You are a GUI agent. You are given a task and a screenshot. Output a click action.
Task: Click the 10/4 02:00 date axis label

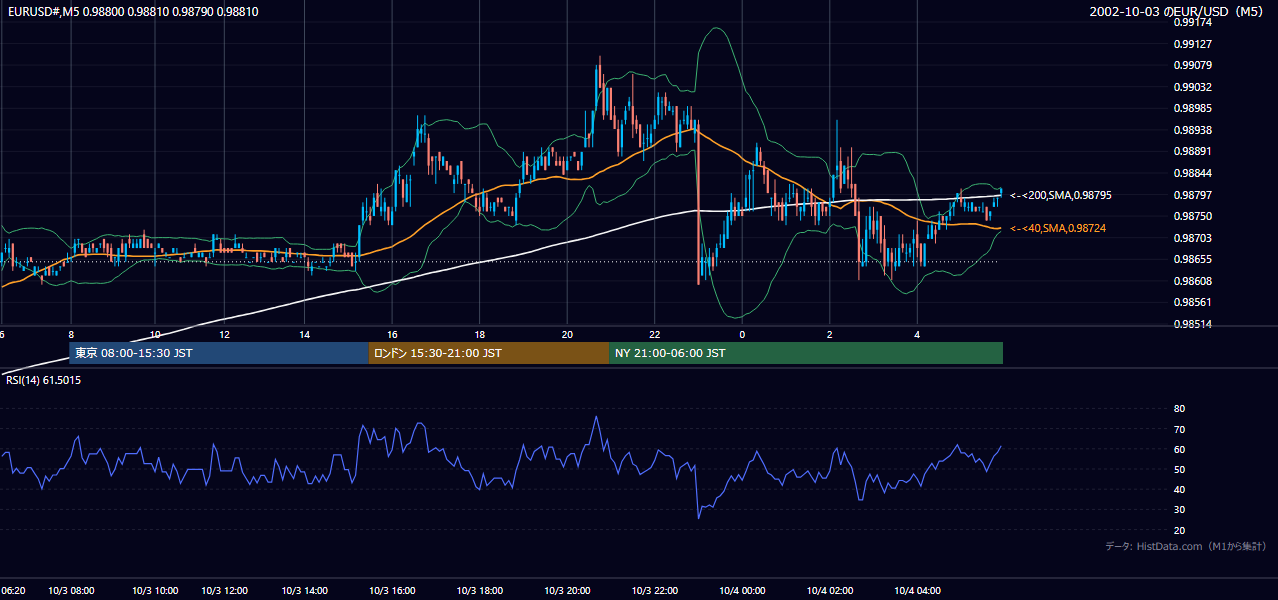[830, 591]
